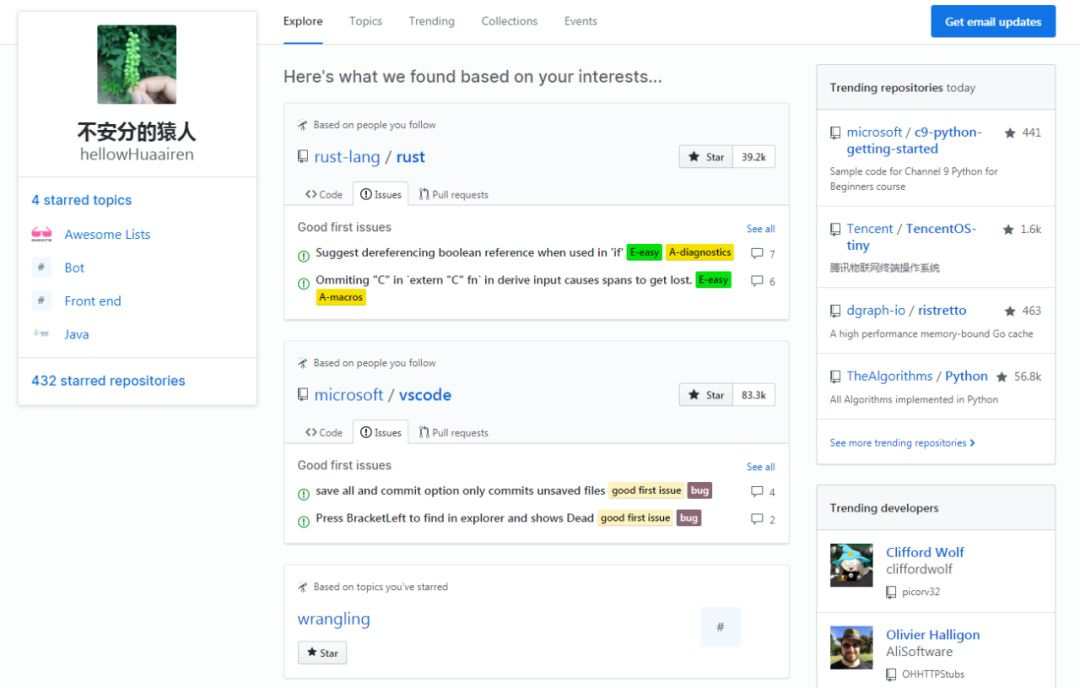This screenshot has width=1080, height=688.
Task: Click the hash tile icon for wrangling topic
Action: [x=720, y=627]
